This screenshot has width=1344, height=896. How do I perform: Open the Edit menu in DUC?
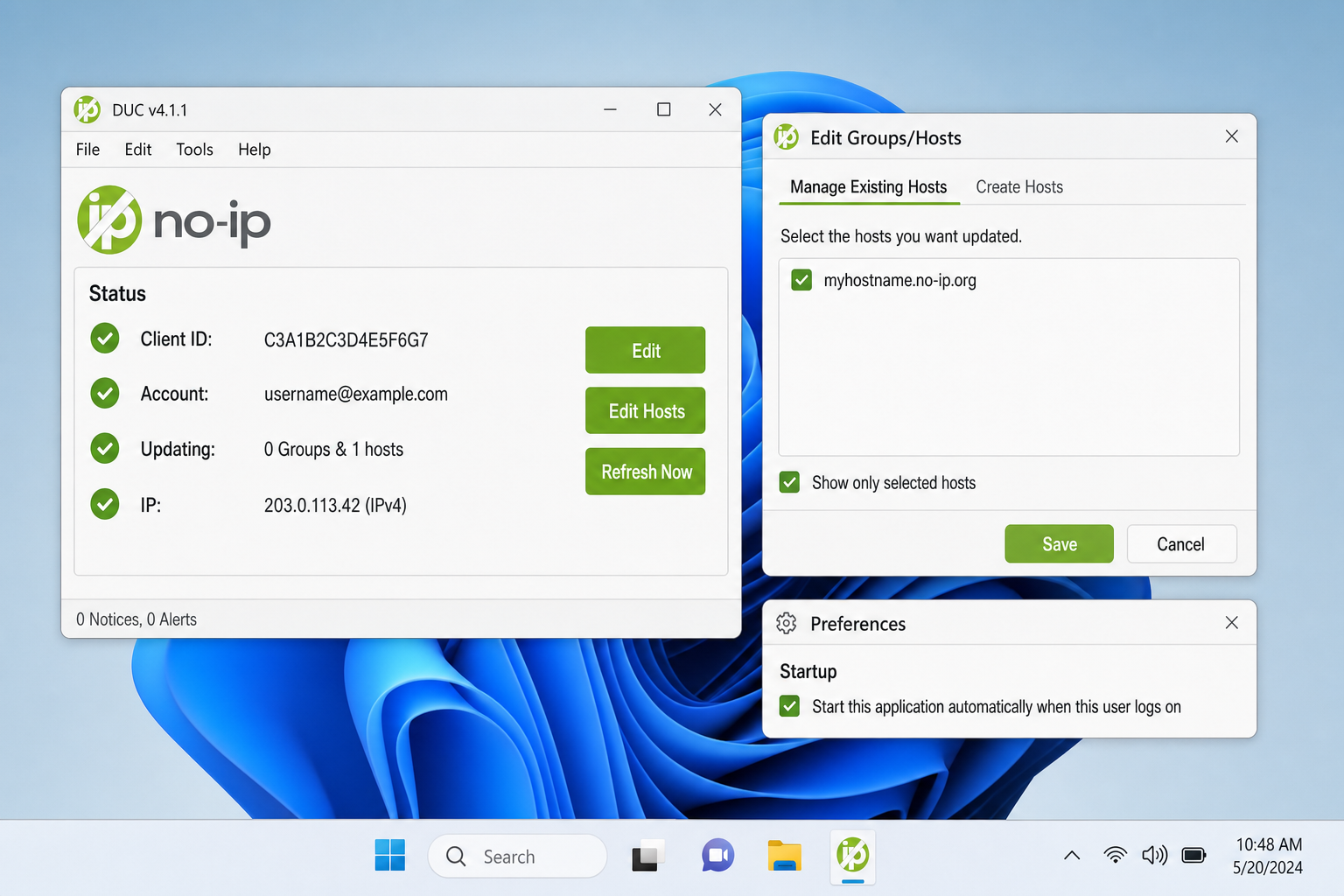coord(138,150)
